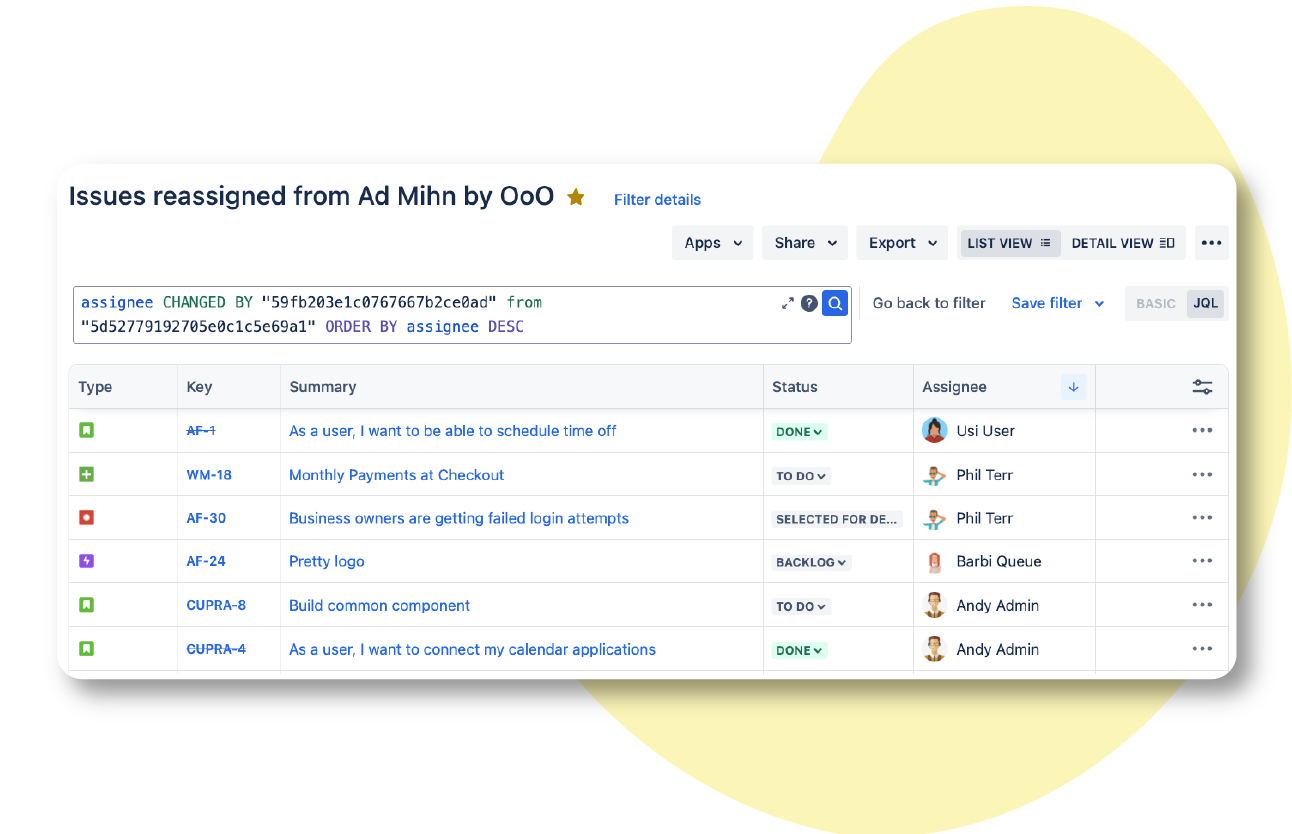This screenshot has height=834, width=1292.
Task: Click Usi User's avatar
Action: (x=934, y=431)
